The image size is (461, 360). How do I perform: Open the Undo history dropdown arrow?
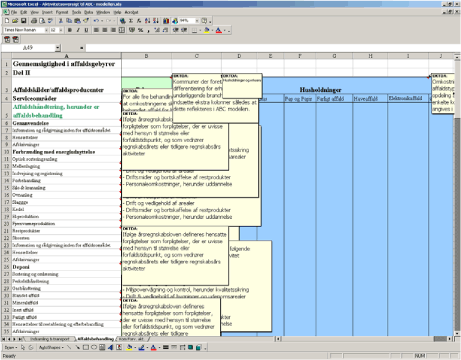pos(102,21)
